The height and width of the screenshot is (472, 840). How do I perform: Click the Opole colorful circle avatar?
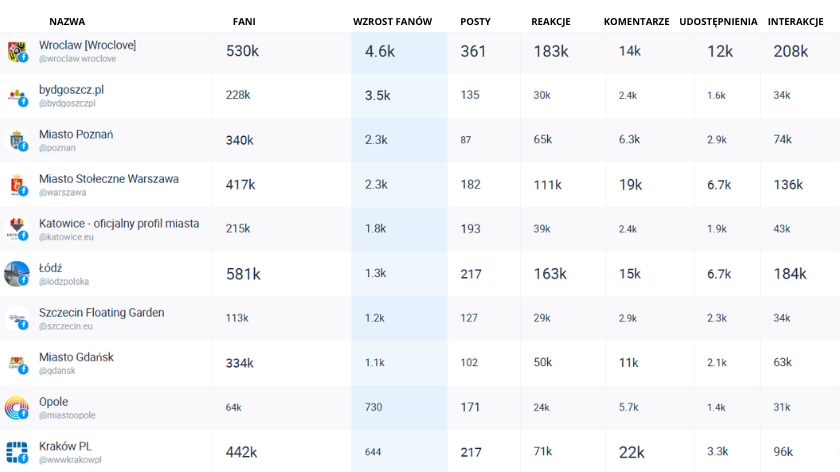(x=16, y=407)
